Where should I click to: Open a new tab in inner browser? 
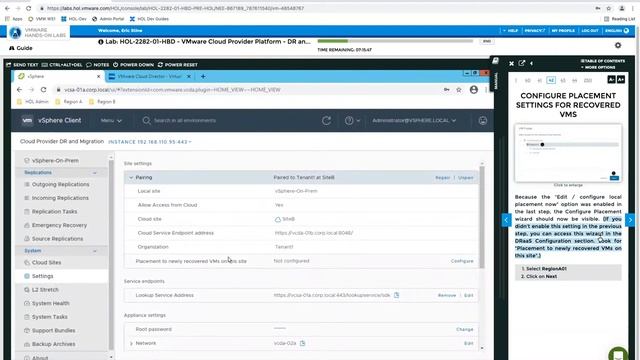pos(203,76)
